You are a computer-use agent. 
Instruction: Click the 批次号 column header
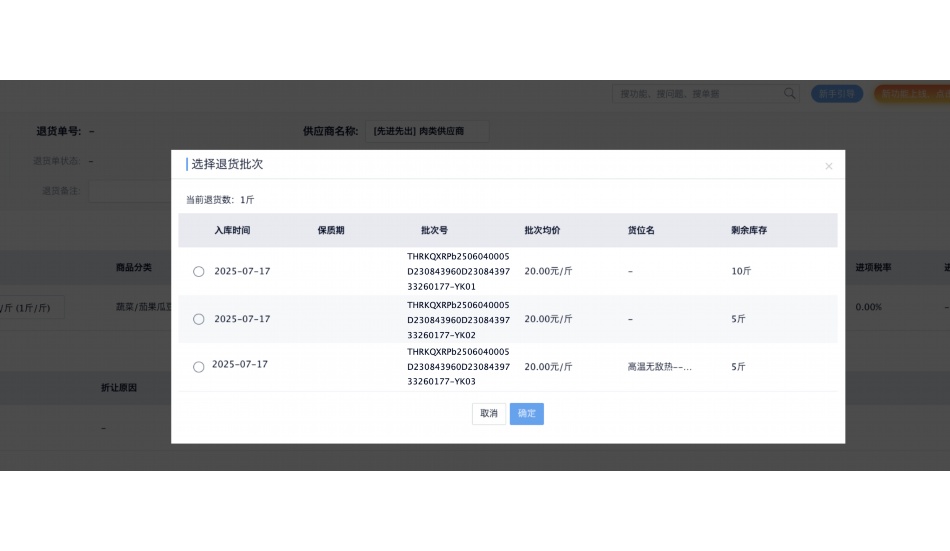435,231
